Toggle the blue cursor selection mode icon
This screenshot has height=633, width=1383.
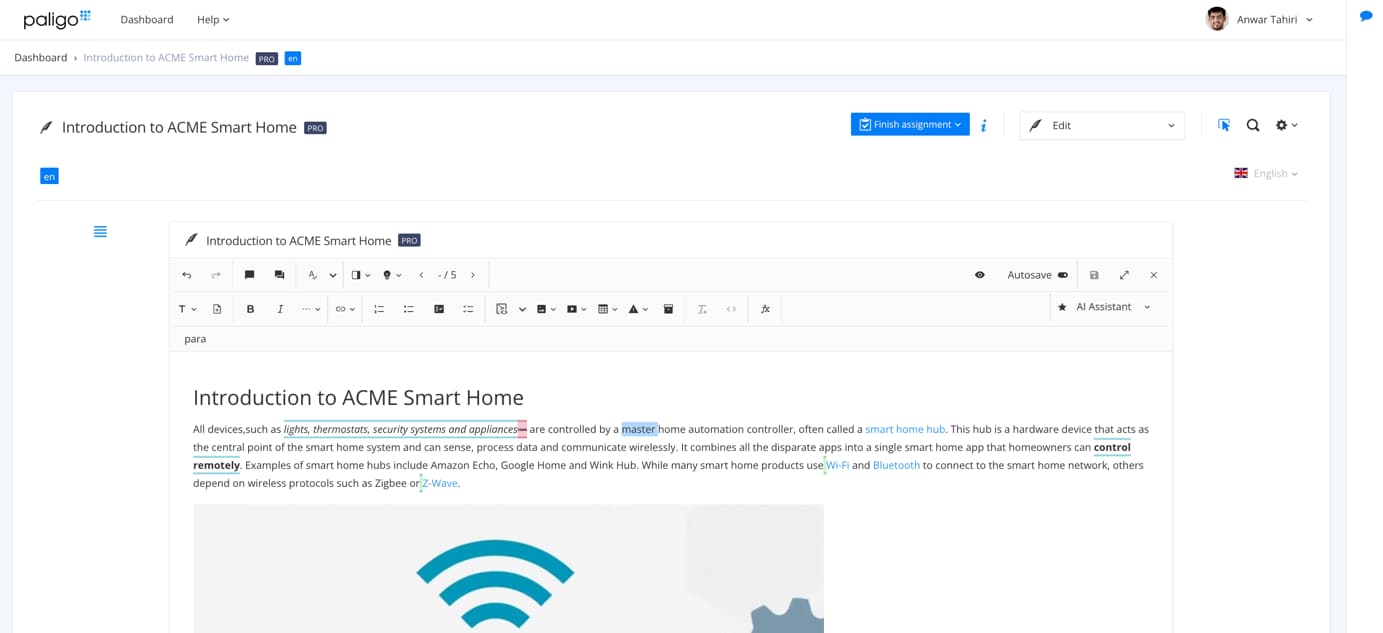1224,125
